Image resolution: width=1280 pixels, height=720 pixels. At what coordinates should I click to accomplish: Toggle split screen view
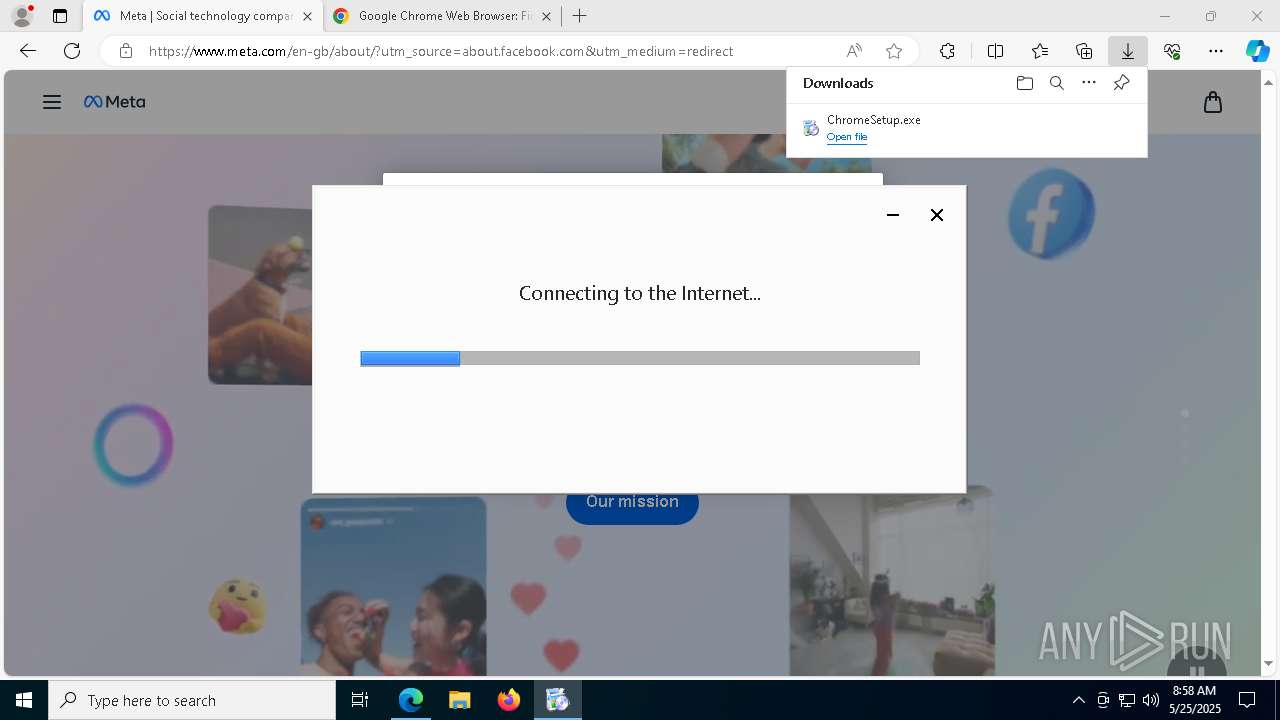tap(996, 51)
